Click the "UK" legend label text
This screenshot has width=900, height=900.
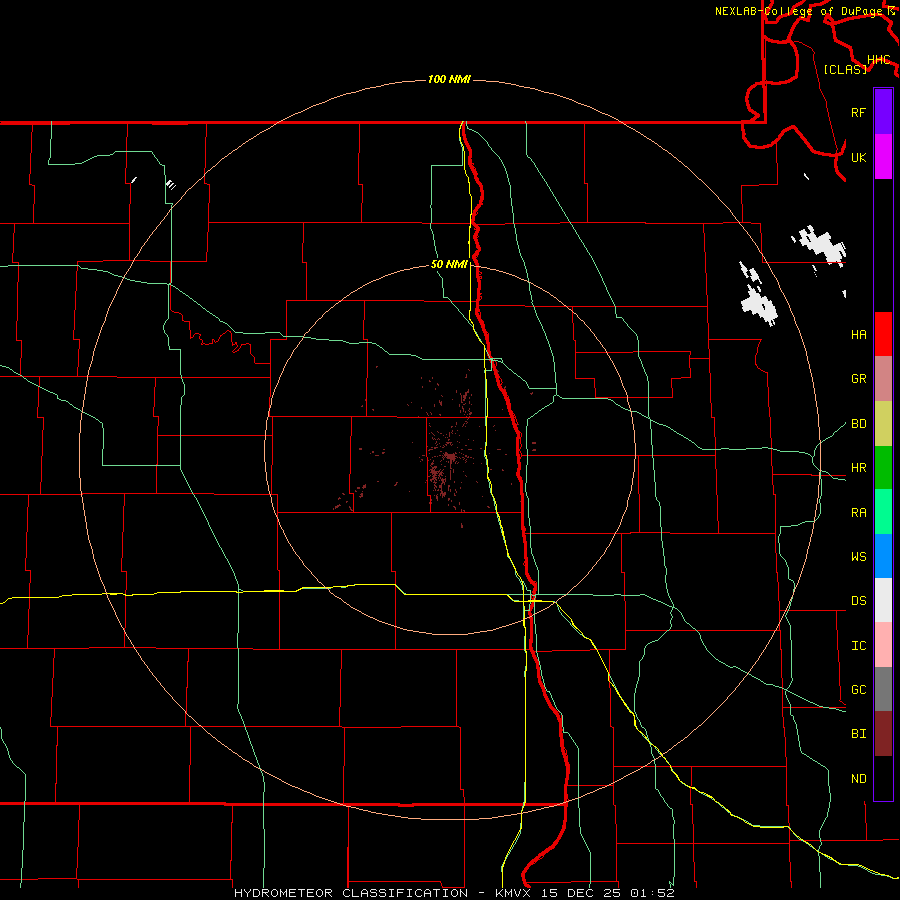[859, 157]
